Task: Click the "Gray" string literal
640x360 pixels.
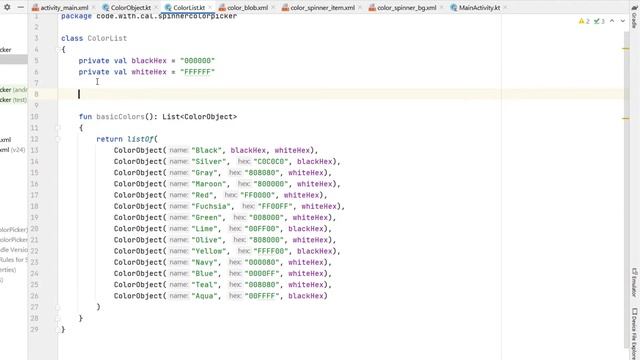Action: point(204,173)
